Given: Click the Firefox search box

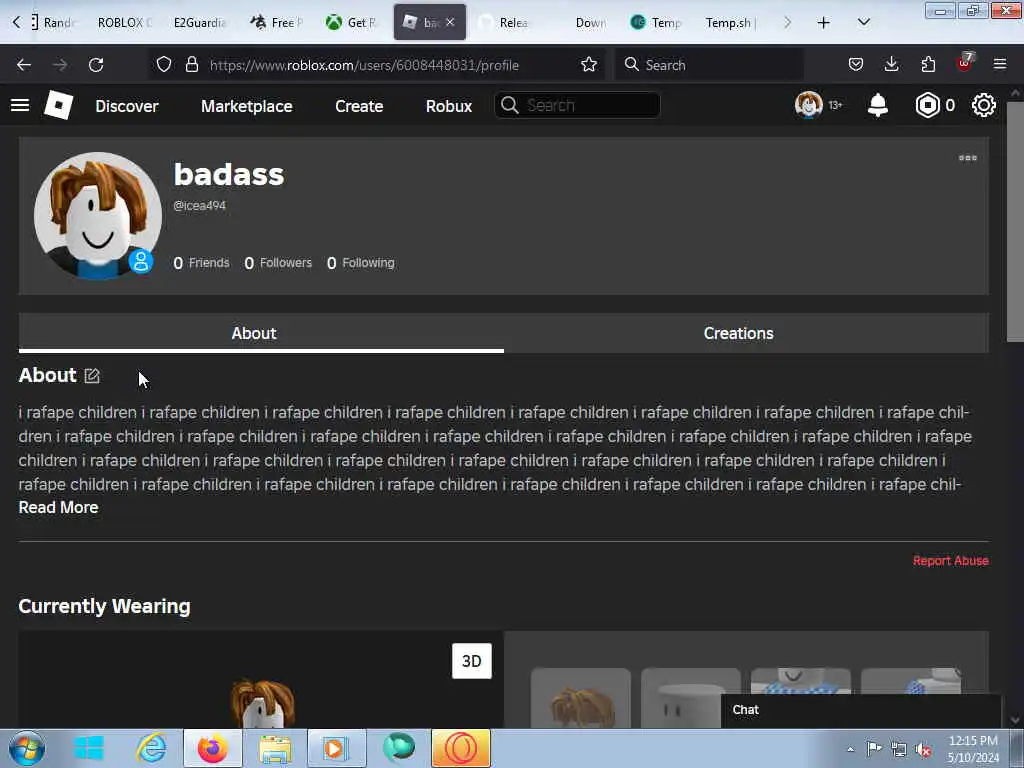Looking at the screenshot, I should [x=709, y=65].
